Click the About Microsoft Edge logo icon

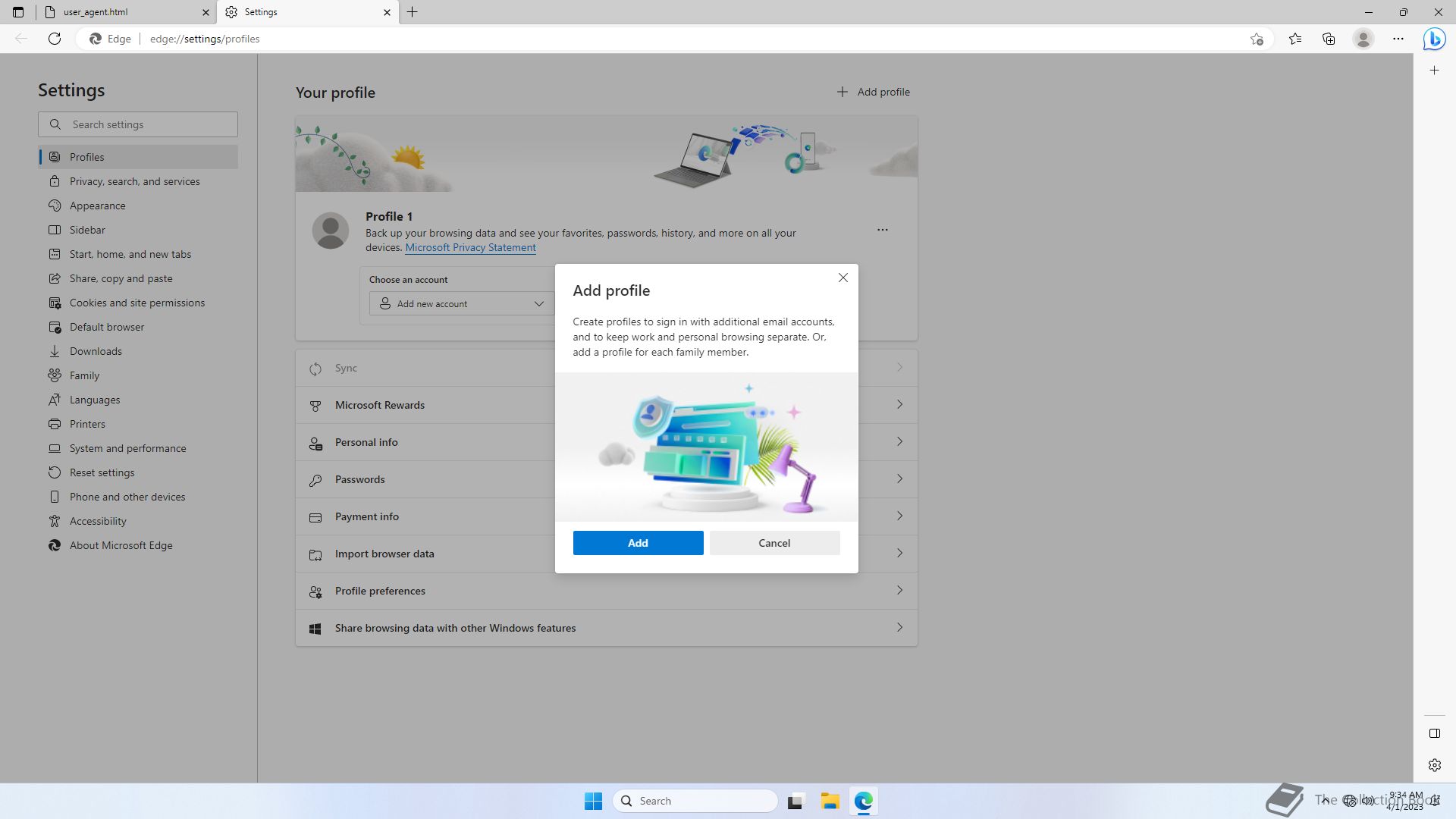[55, 545]
